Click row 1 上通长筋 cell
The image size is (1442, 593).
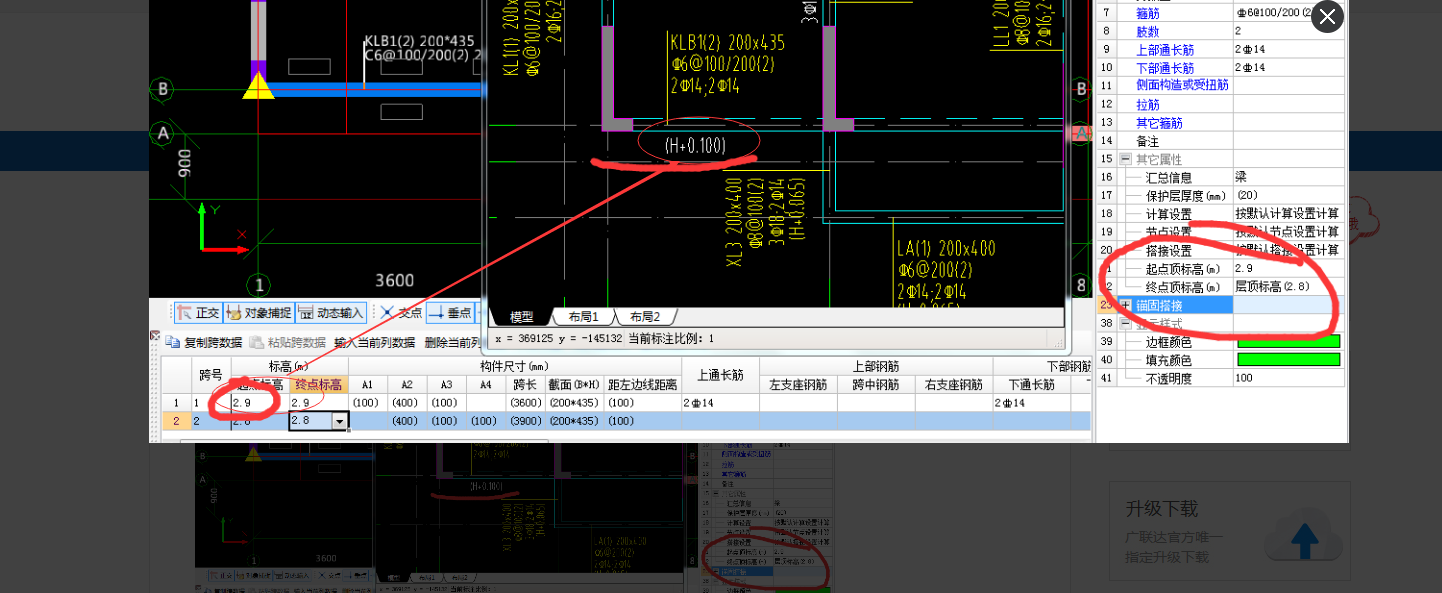click(x=720, y=403)
